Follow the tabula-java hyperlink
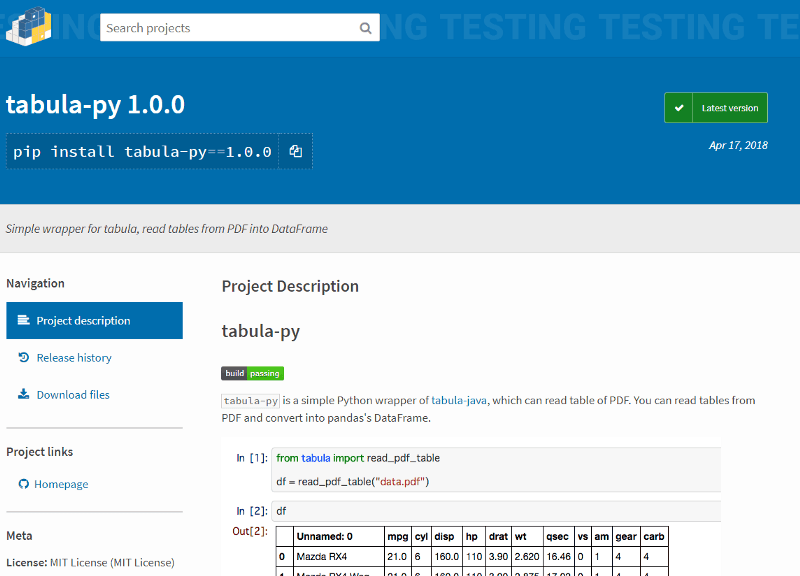Screen dimensions: 800x576 [x=459, y=400]
